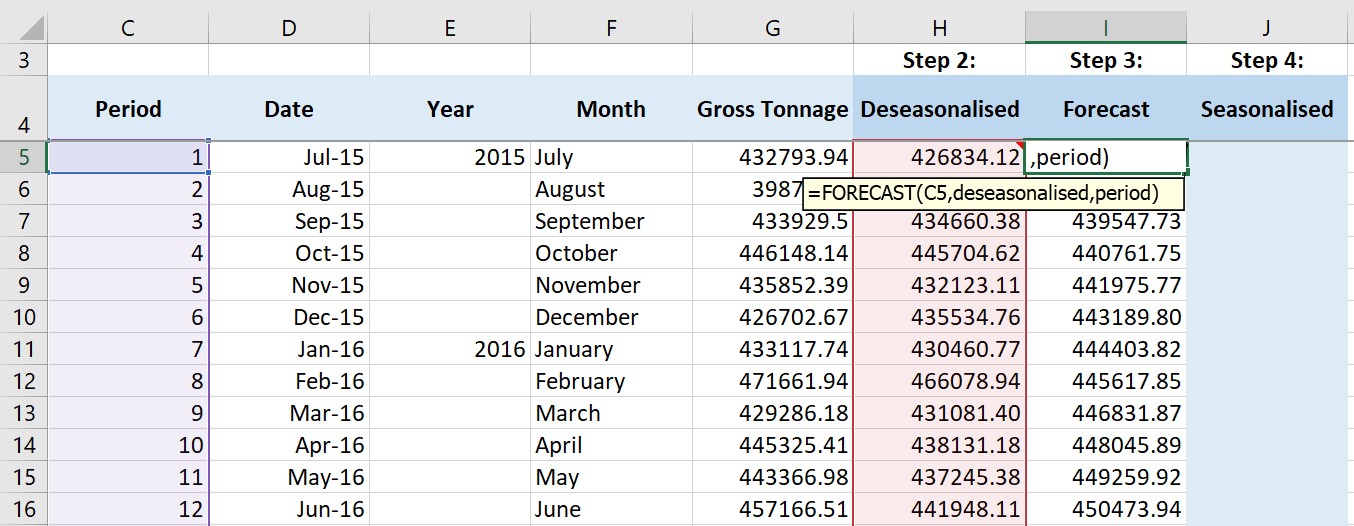The image size is (1354, 526).
Task: Select date cell 'Mar-16'
Action: [x=289, y=413]
